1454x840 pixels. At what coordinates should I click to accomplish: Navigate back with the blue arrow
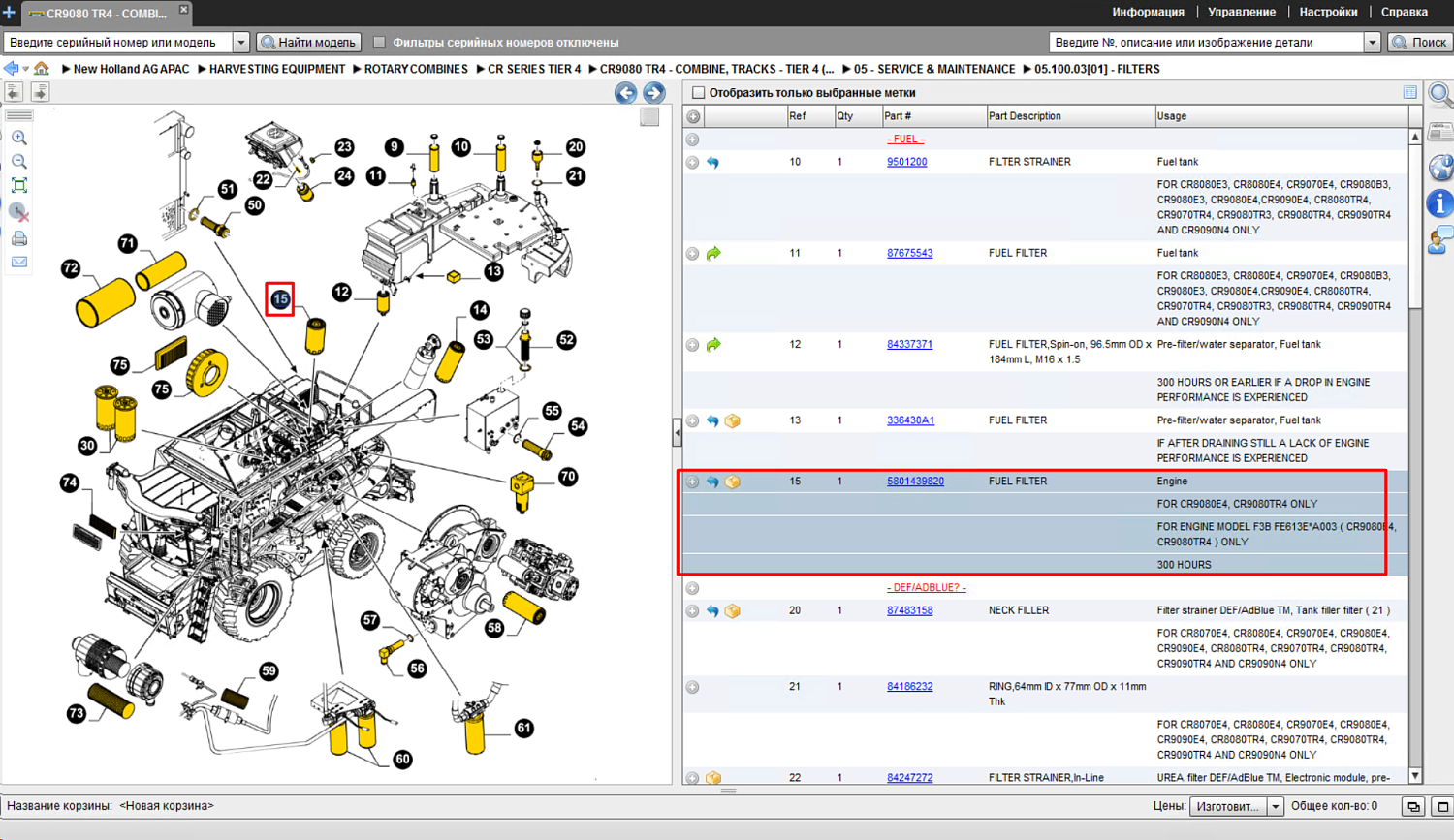click(11, 69)
